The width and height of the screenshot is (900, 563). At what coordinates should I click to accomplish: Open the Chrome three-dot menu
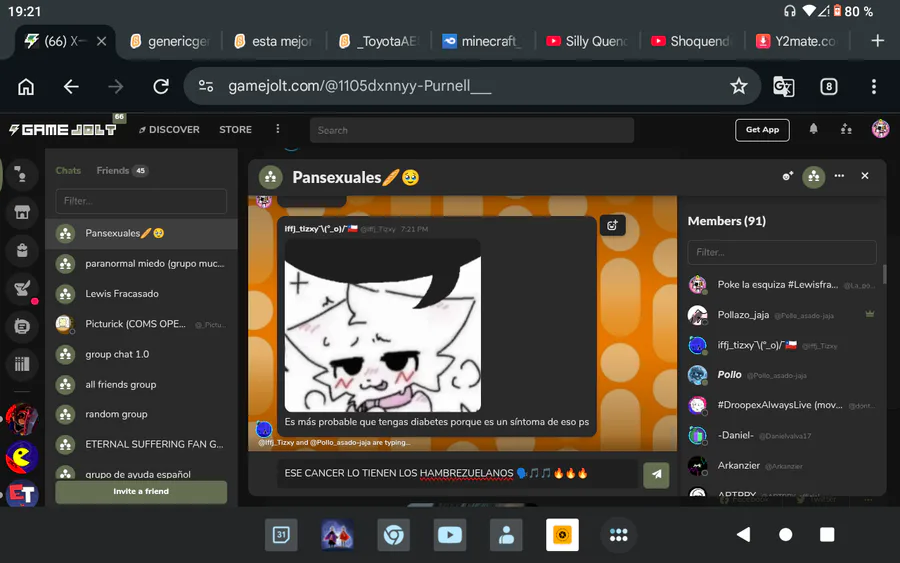pos(874,87)
